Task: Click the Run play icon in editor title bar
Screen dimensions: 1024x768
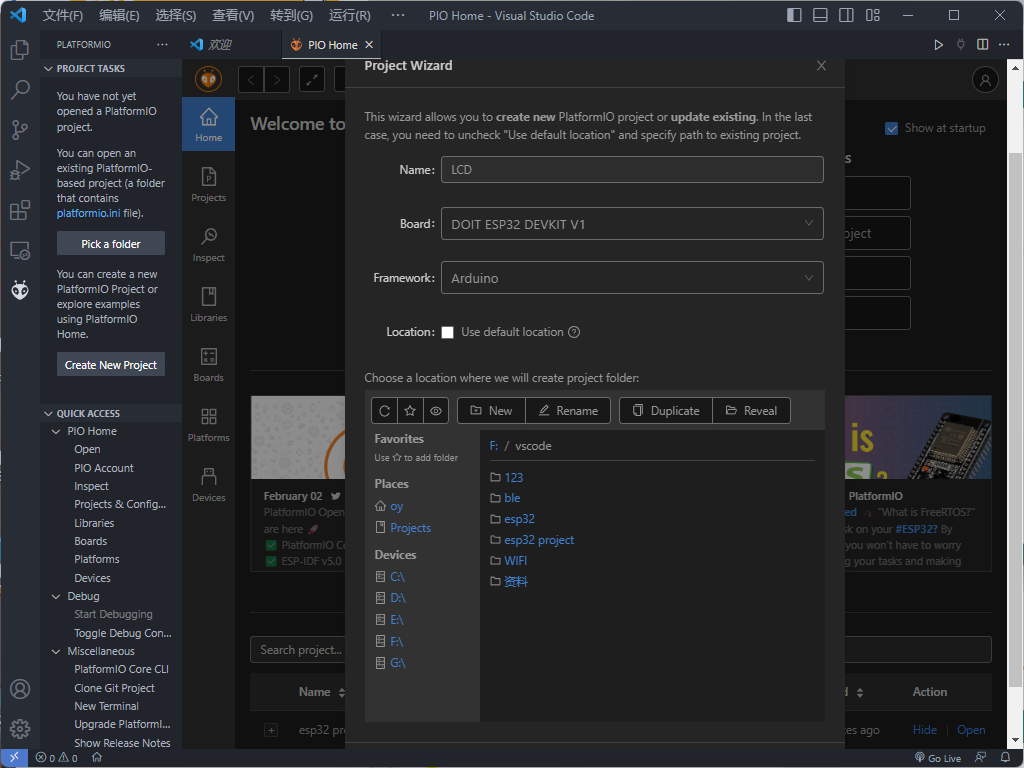Action: 938,44
